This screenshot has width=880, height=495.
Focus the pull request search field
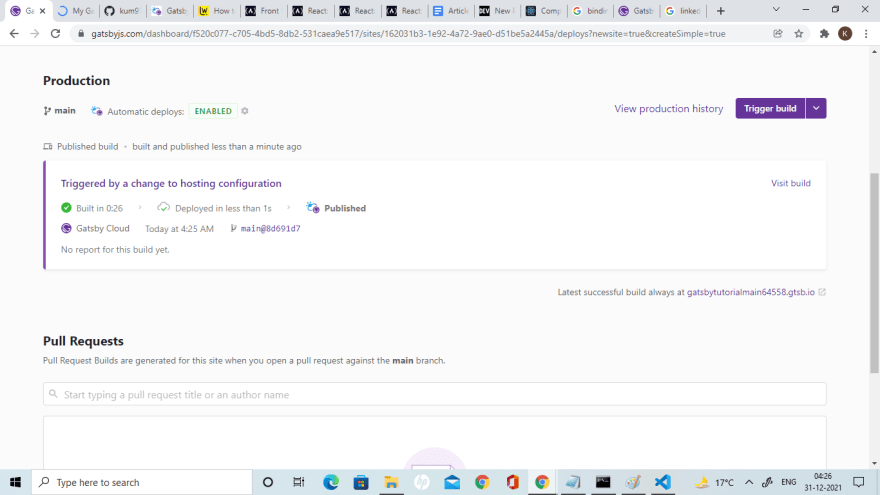[x=434, y=394]
